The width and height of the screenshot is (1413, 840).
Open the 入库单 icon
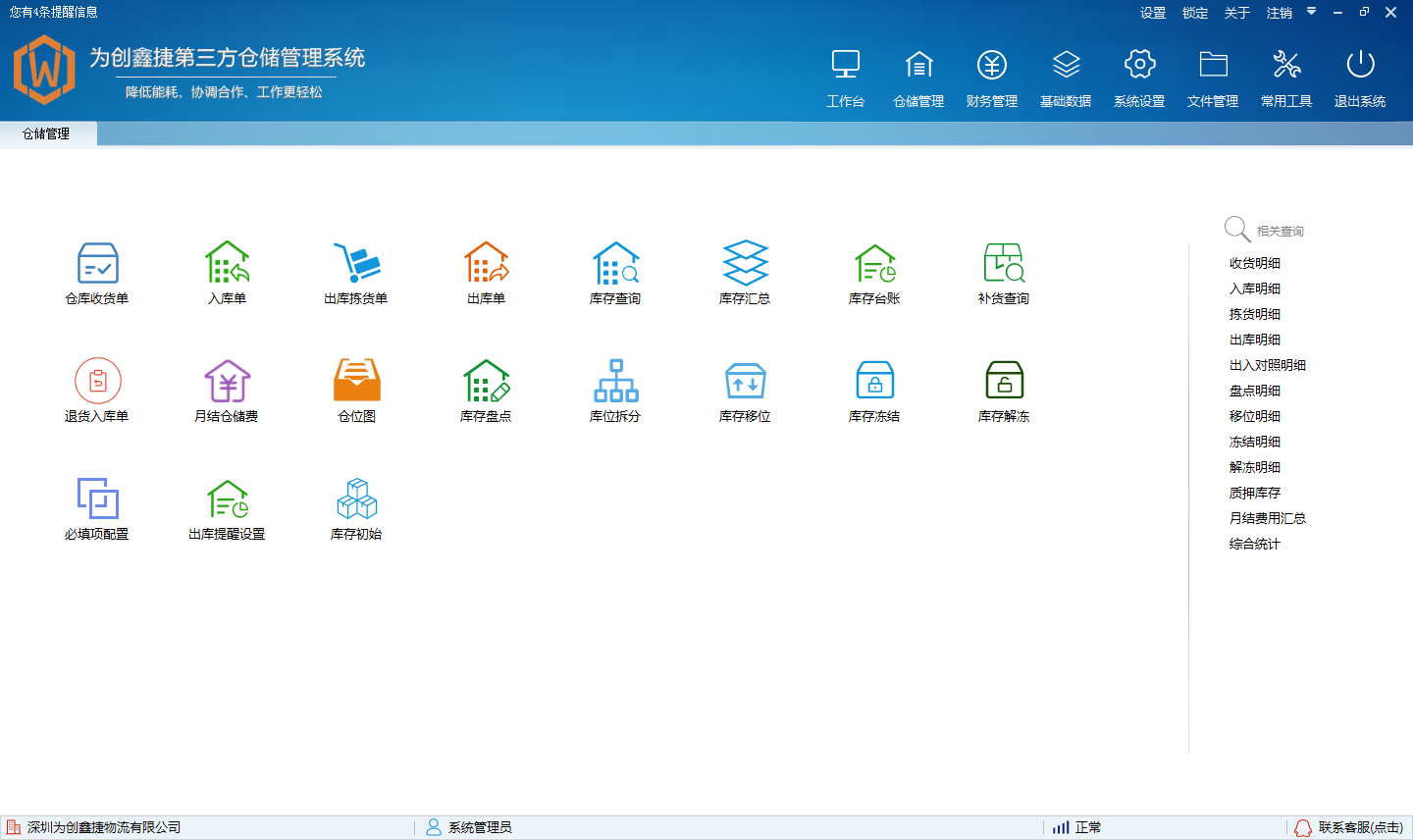[228, 263]
